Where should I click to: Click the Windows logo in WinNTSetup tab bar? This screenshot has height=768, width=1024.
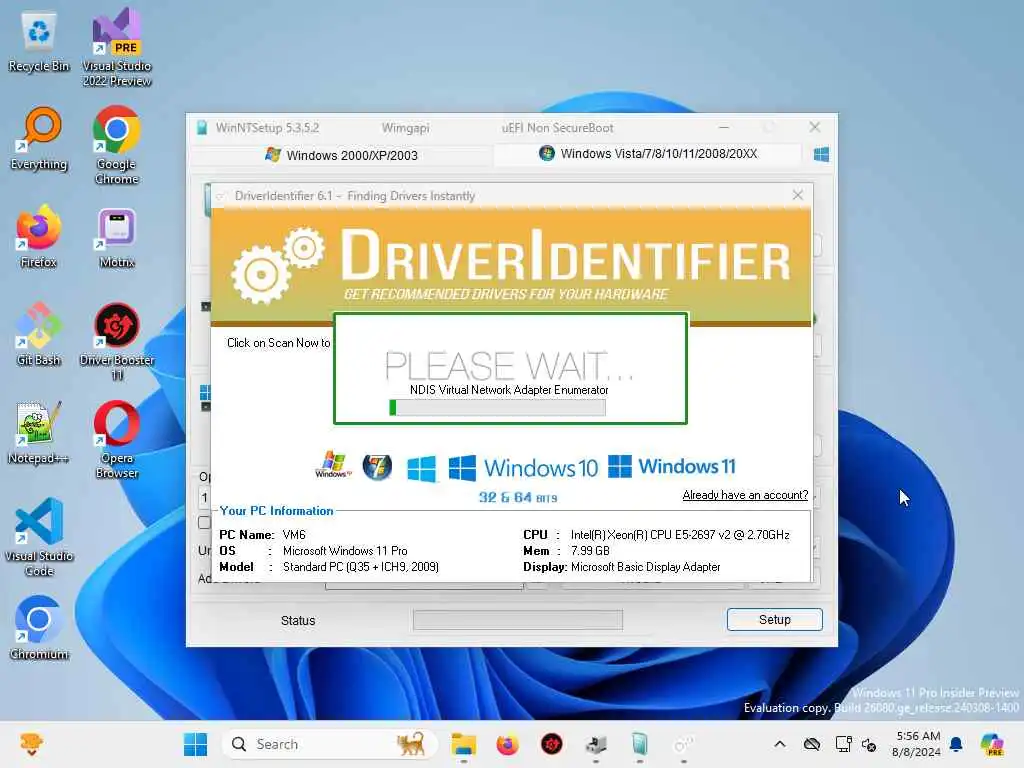click(x=822, y=155)
